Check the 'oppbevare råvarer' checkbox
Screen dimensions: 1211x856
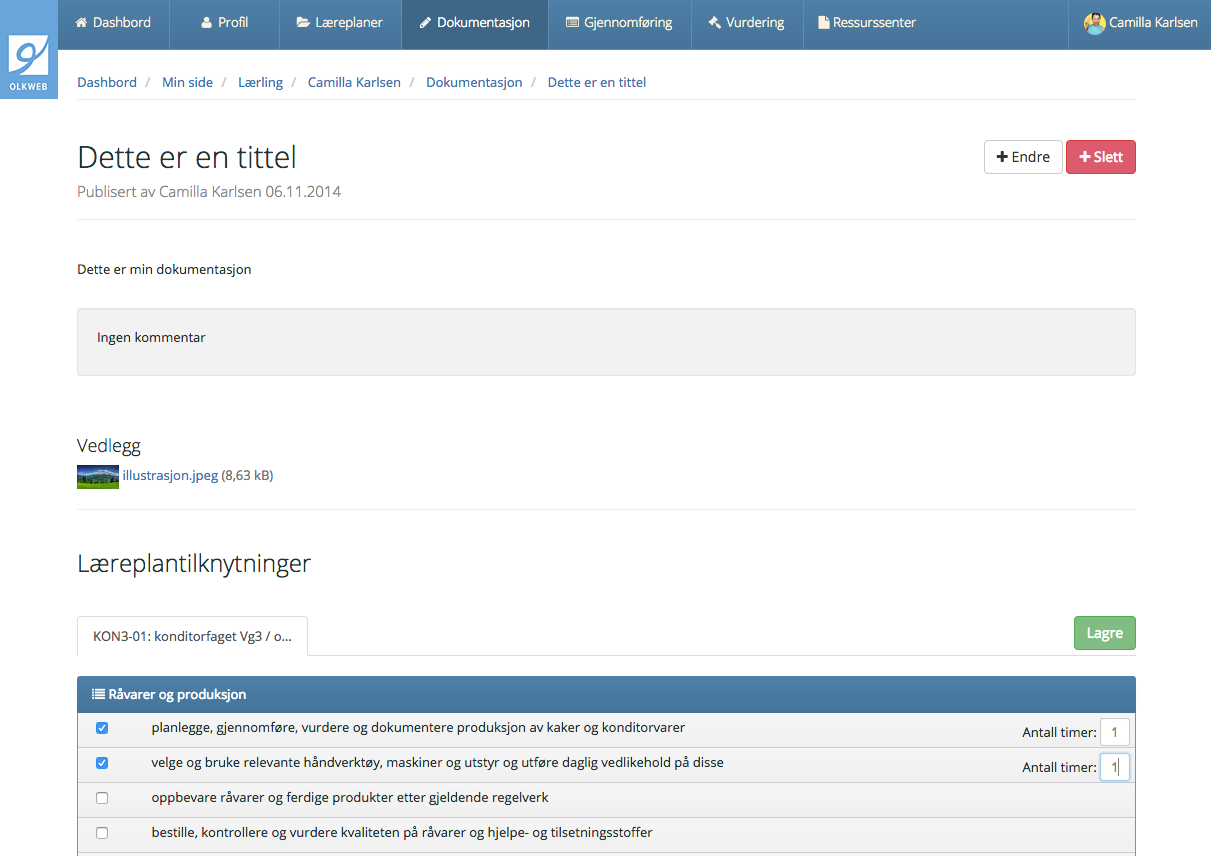[x=102, y=798]
